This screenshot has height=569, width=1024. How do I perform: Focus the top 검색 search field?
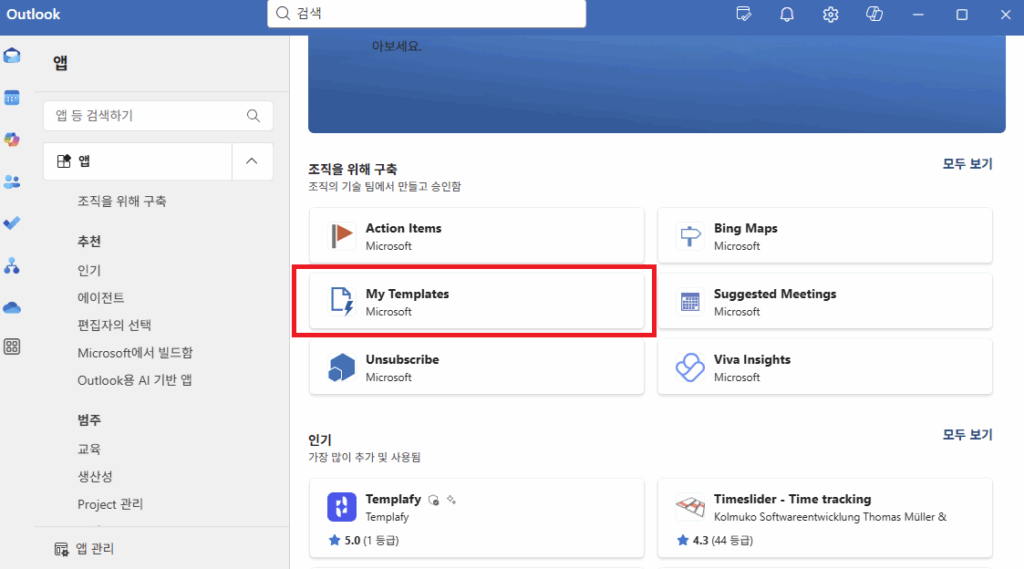426,14
